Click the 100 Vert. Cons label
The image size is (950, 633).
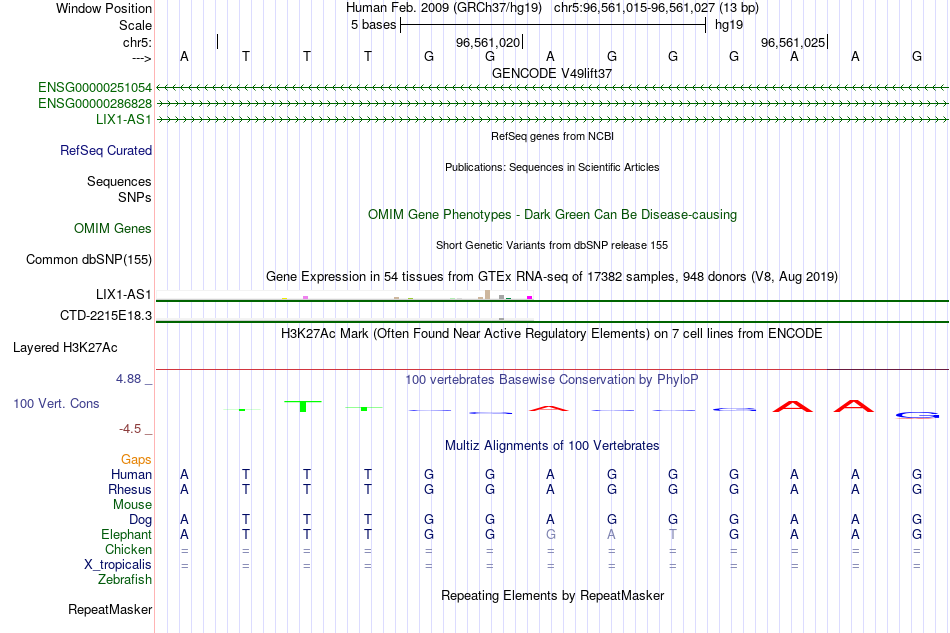(56, 403)
